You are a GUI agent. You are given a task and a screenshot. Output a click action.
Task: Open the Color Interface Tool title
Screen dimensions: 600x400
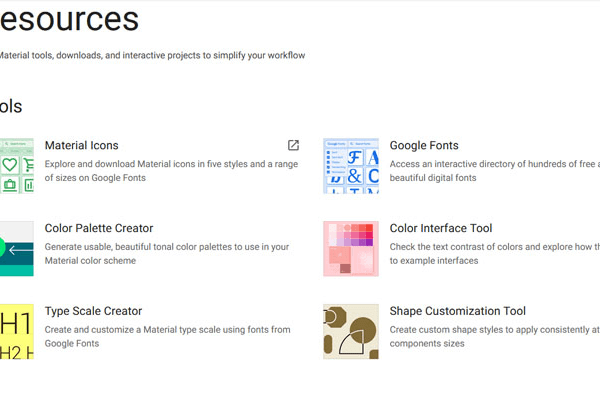pyautogui.click(x=441, y=228)
